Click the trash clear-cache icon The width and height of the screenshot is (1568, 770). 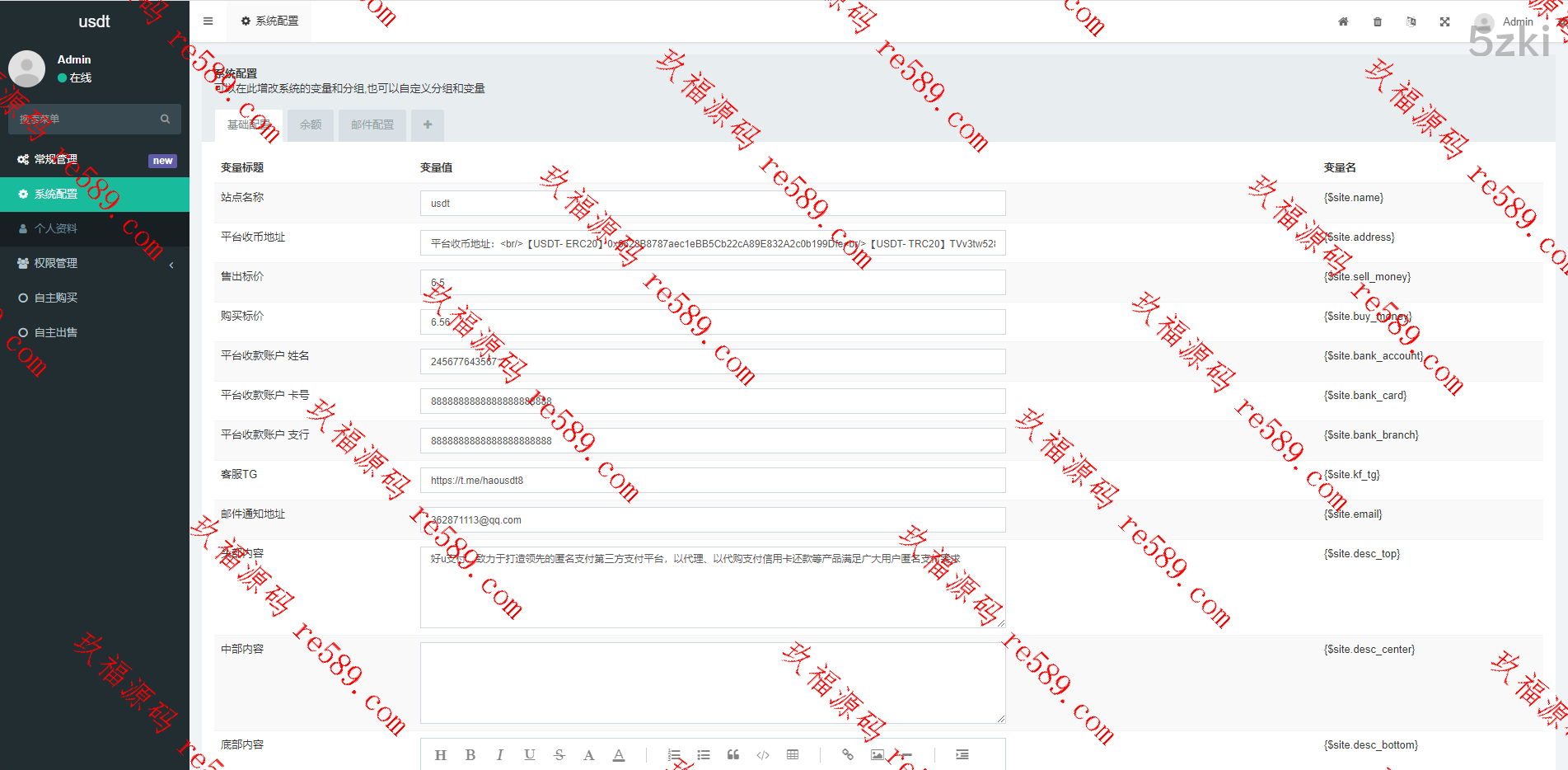(x=1378, y=22)
